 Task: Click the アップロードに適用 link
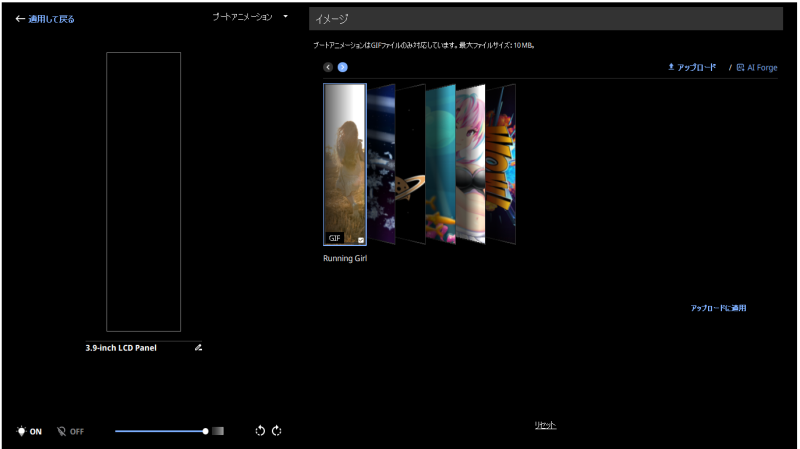point(718,308)
